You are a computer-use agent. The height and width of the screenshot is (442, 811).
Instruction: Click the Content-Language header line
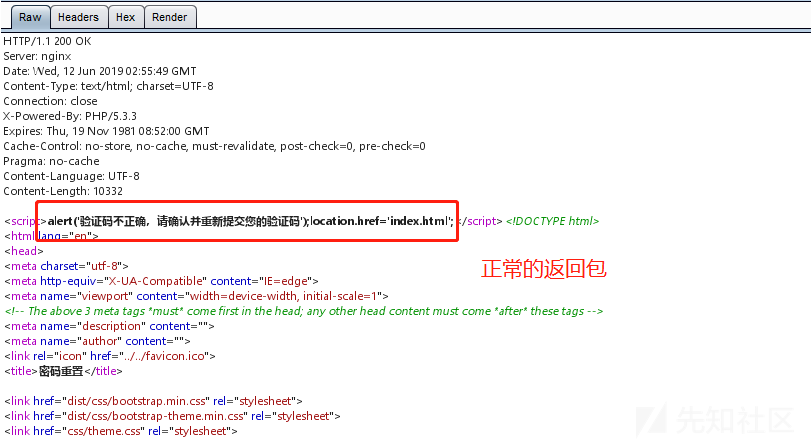pos(71,176)
